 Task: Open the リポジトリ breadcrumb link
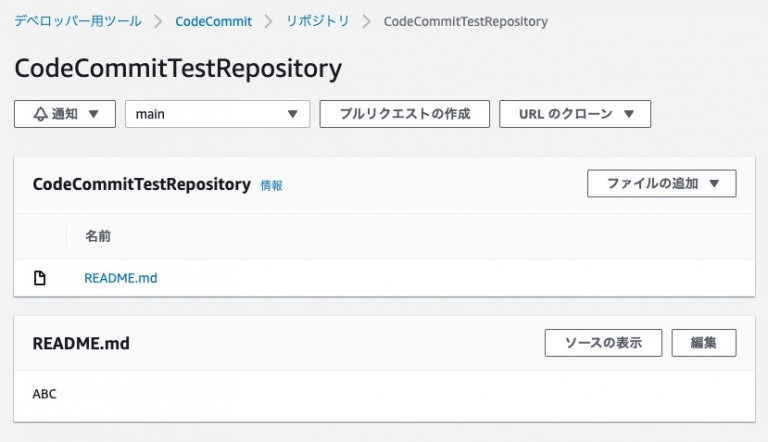tap(317, 21)
